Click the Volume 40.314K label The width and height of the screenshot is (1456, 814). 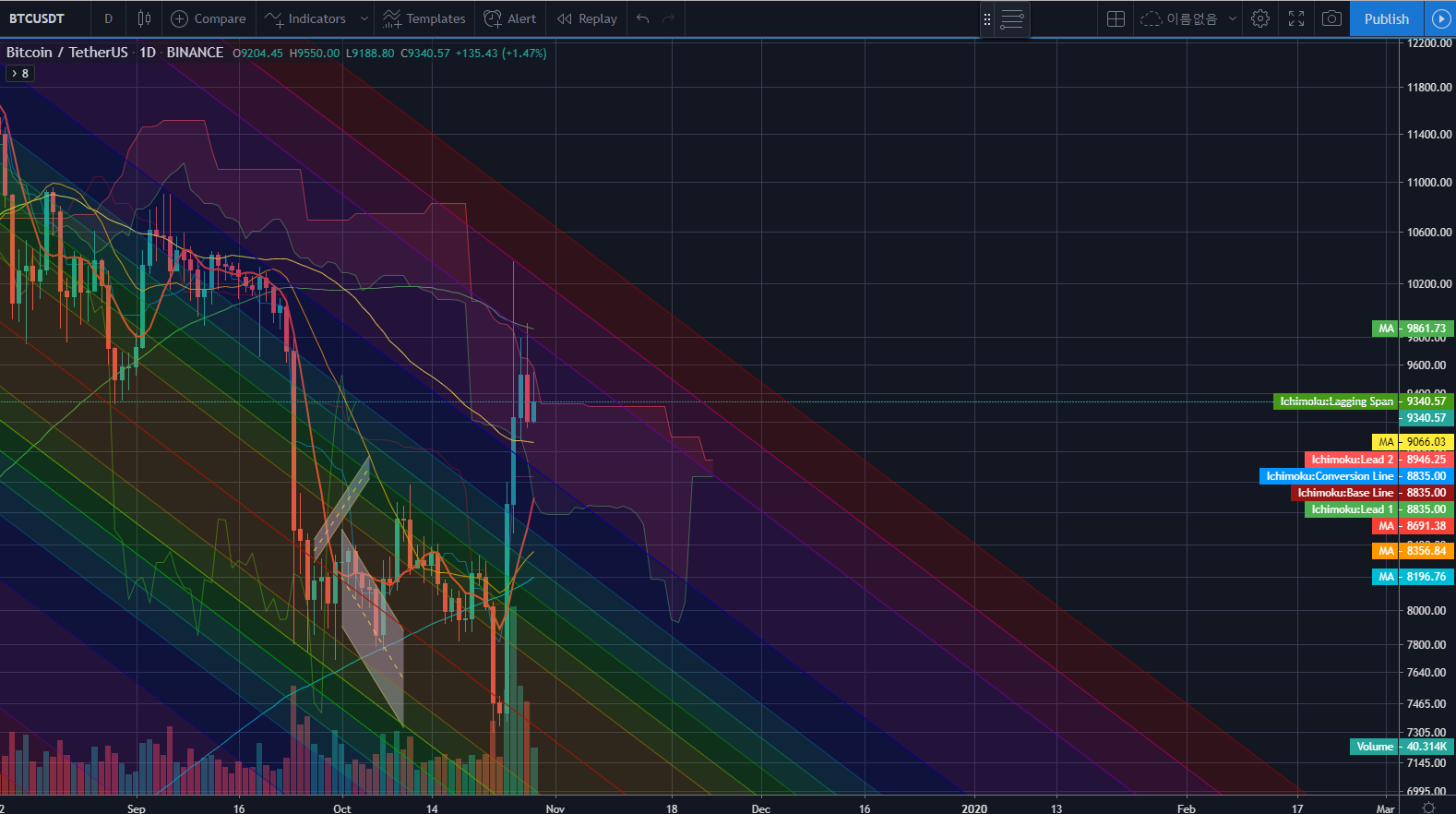click(x=1402, y=747)
